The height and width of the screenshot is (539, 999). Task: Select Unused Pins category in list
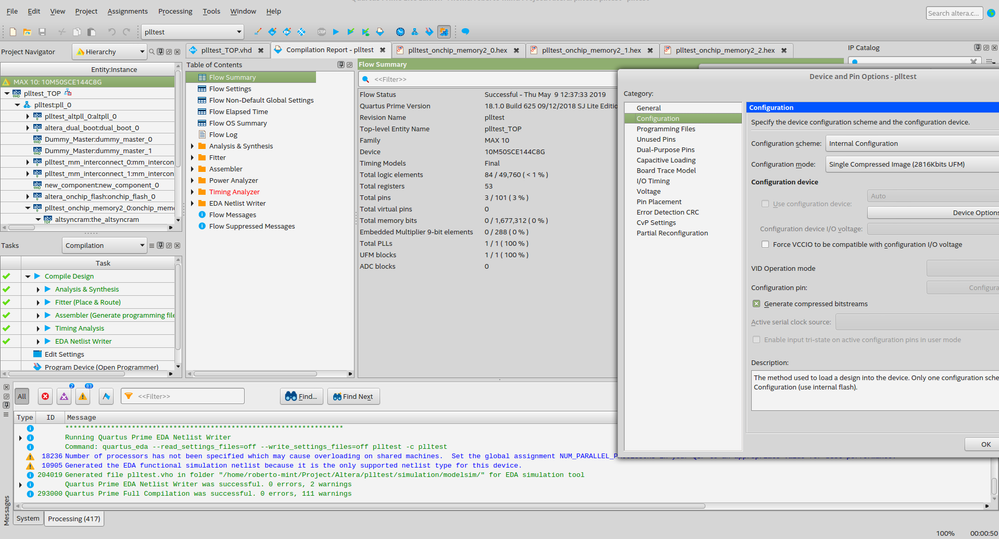[x=656, y=139]
